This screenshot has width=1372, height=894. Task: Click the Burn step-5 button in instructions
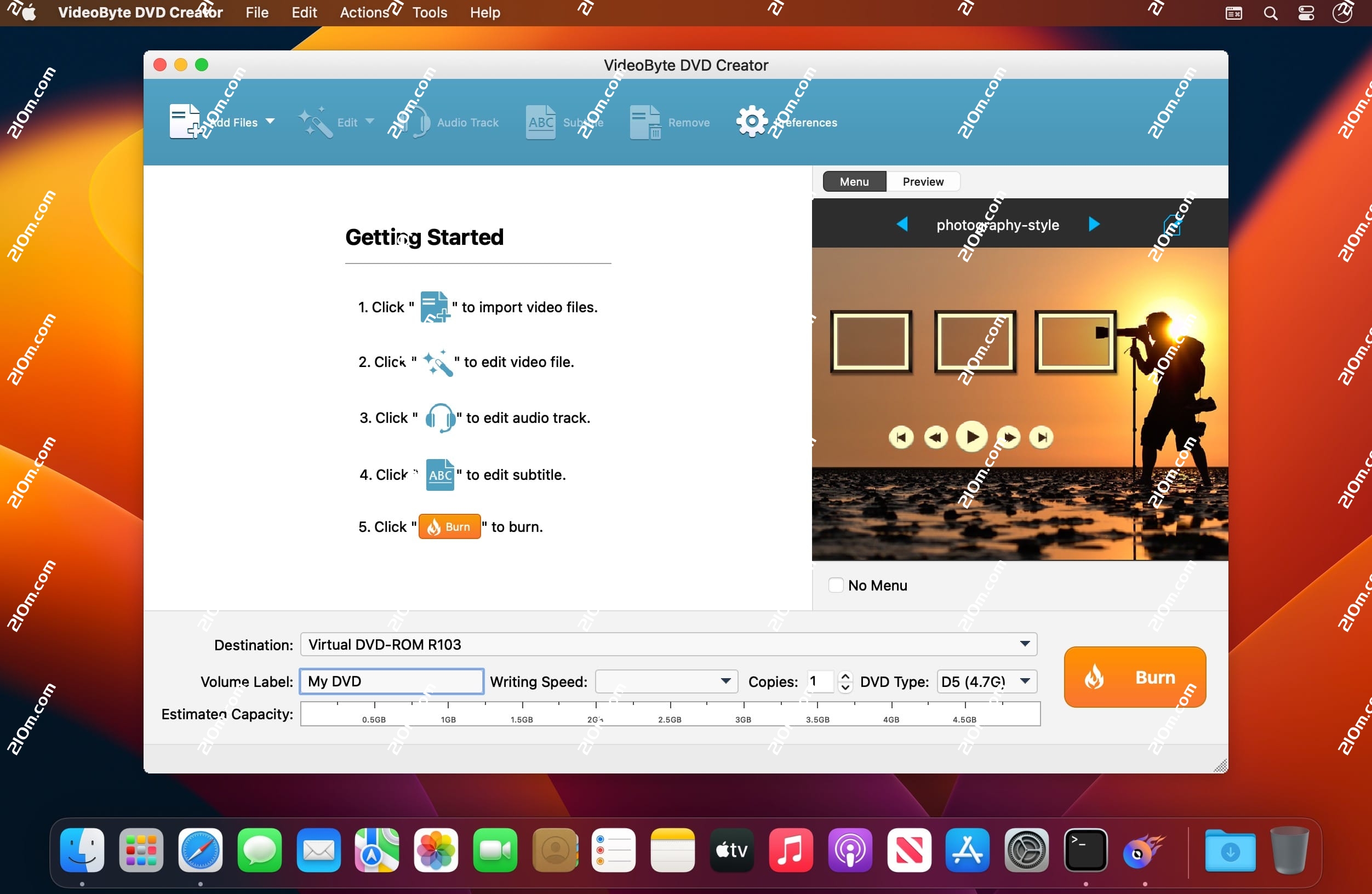tap(450, 526)
